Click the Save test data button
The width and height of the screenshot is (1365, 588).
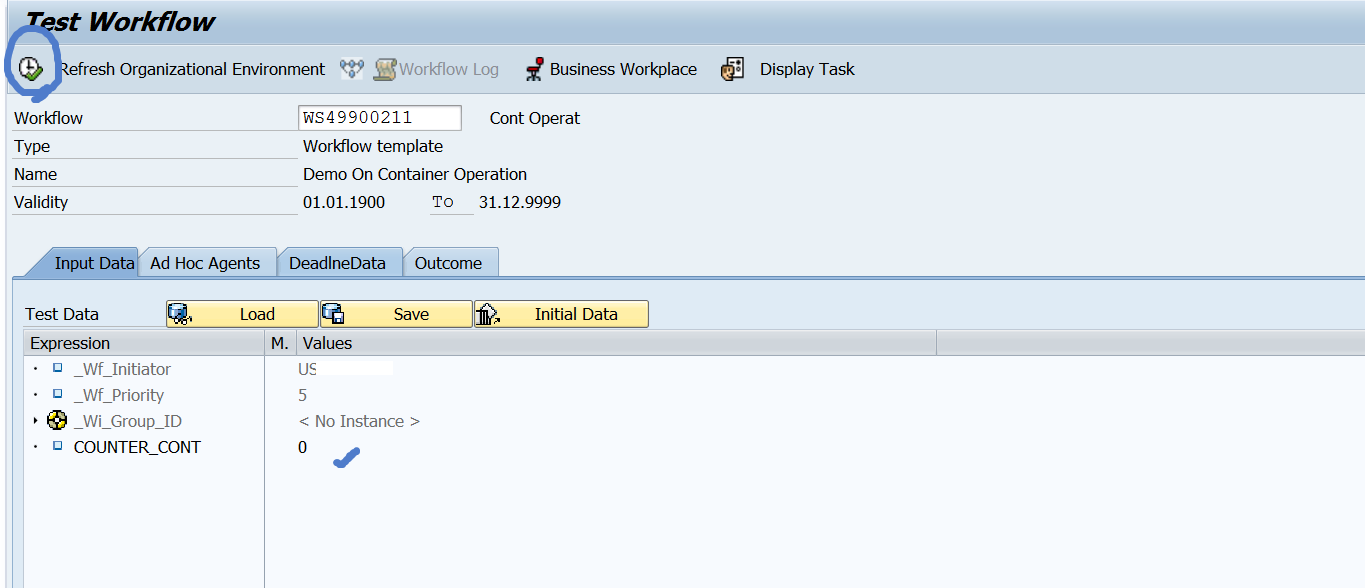tap(396, 314)
